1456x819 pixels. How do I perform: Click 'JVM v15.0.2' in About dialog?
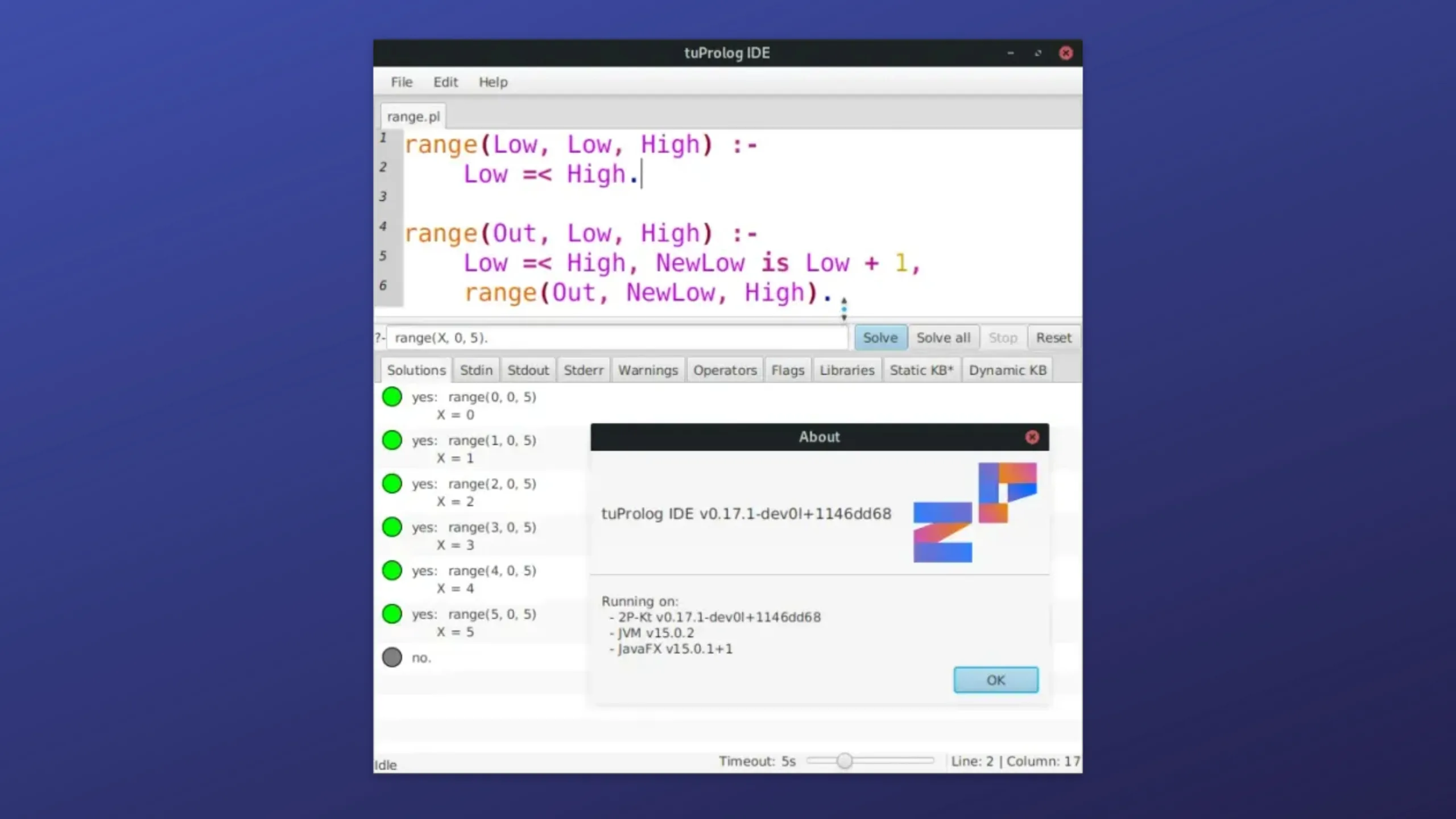[x=656, y=633]
